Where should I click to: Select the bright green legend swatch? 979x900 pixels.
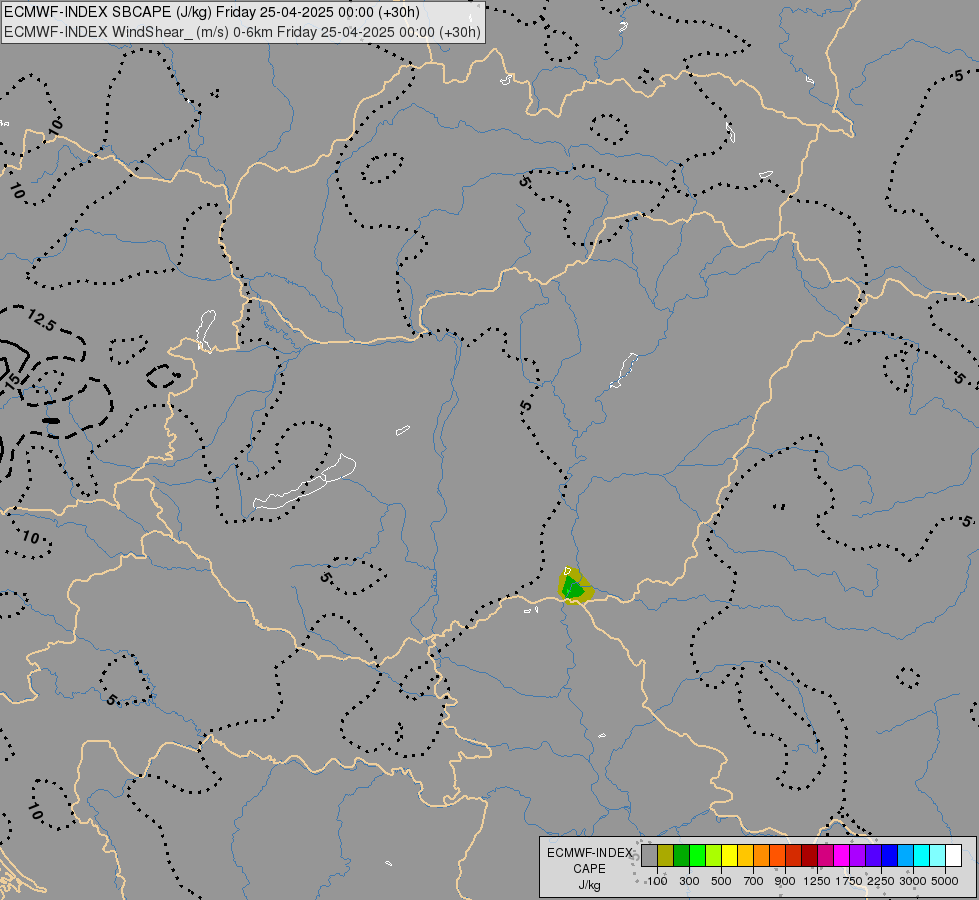pyautogui.click(x=697, y=856)
